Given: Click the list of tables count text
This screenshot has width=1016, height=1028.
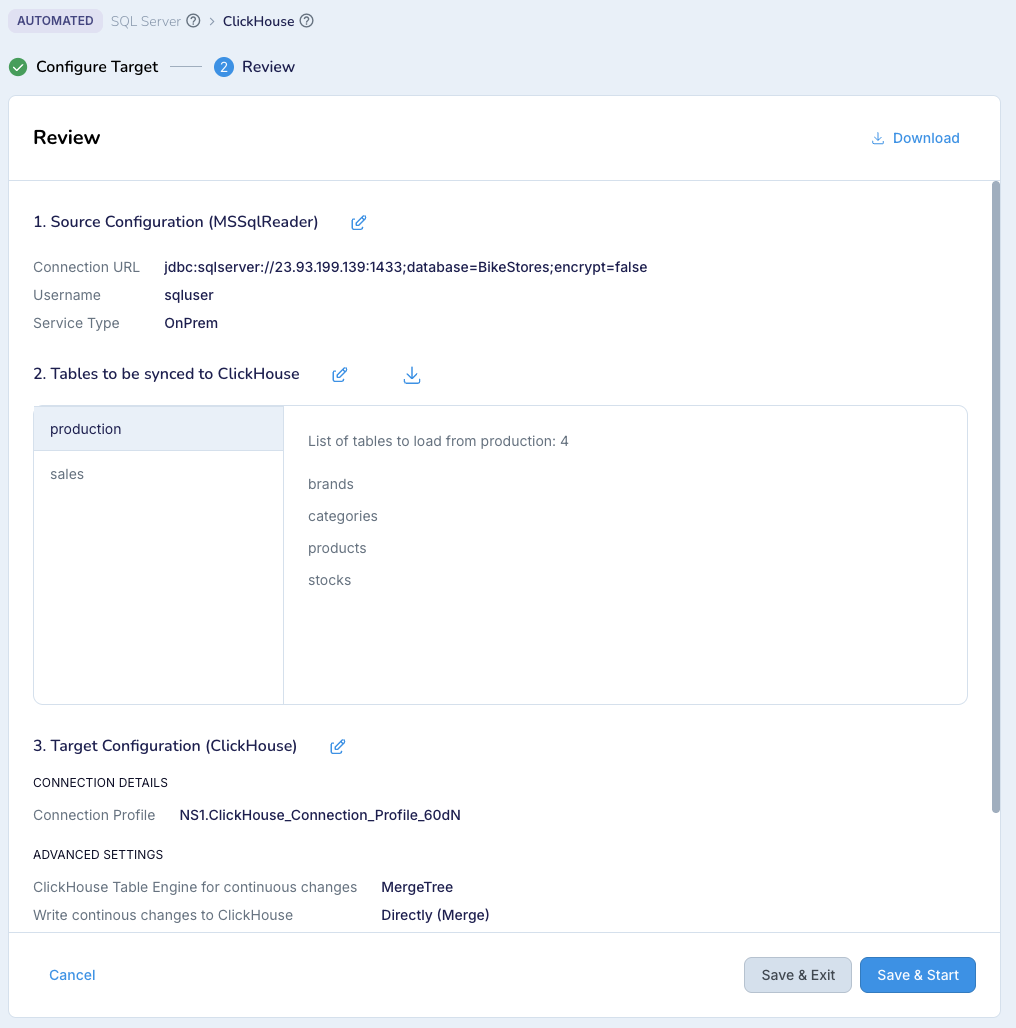Looking at the screenshot, I should point(438,441).
